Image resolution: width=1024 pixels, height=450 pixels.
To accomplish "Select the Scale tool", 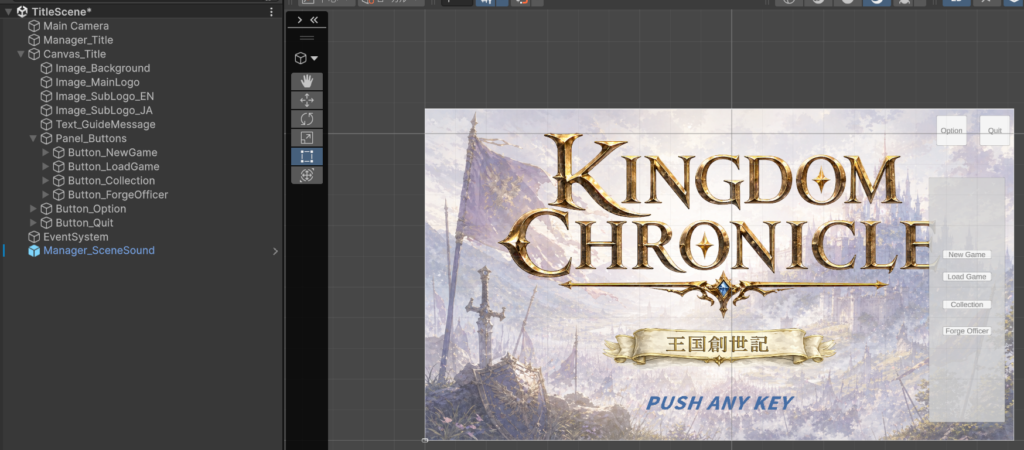I will 307,138.
